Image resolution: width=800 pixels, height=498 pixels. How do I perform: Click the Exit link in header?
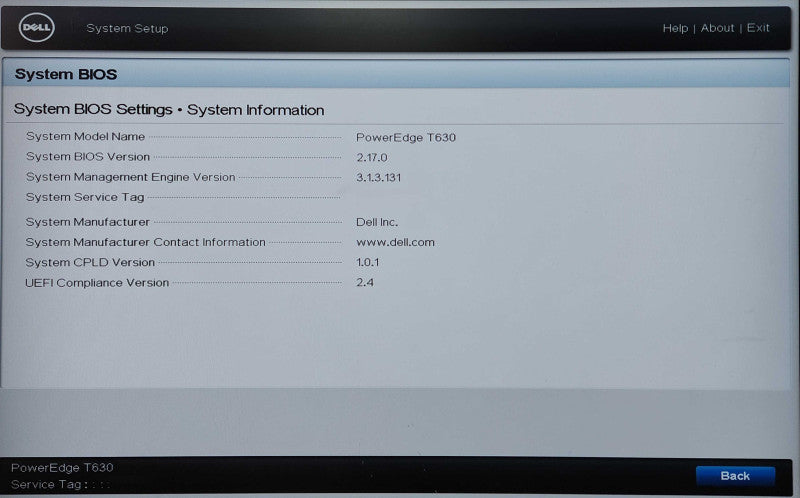758,28
